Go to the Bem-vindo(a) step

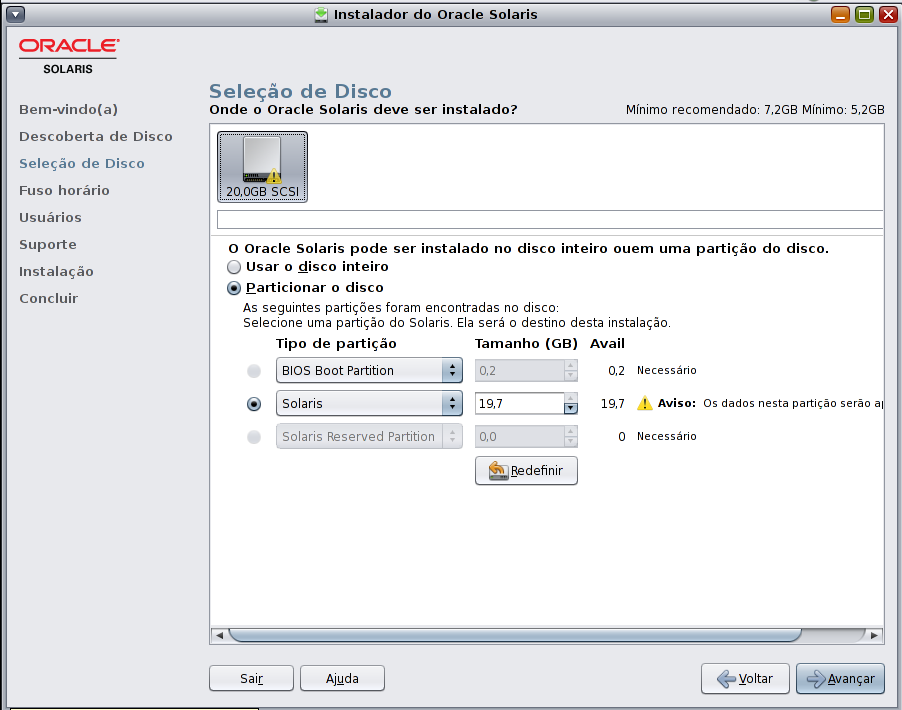click(68, 109)
